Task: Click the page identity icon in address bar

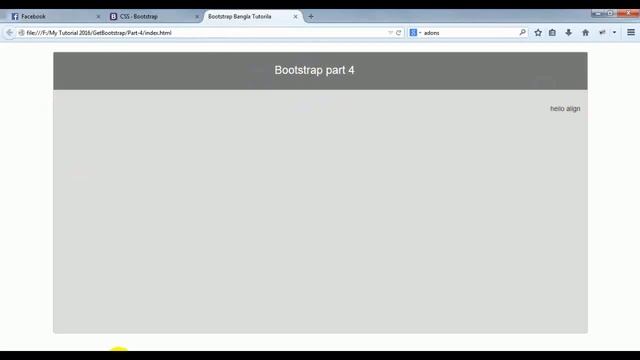Action: (21, 33)
